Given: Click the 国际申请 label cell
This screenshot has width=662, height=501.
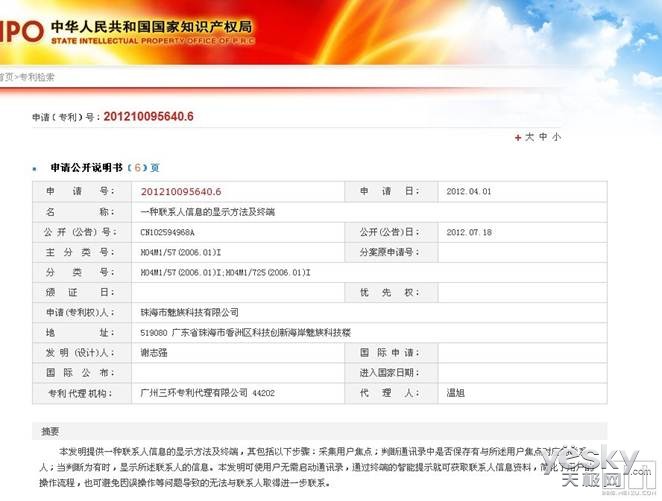Looking at the screenshot, I should 391,353.
